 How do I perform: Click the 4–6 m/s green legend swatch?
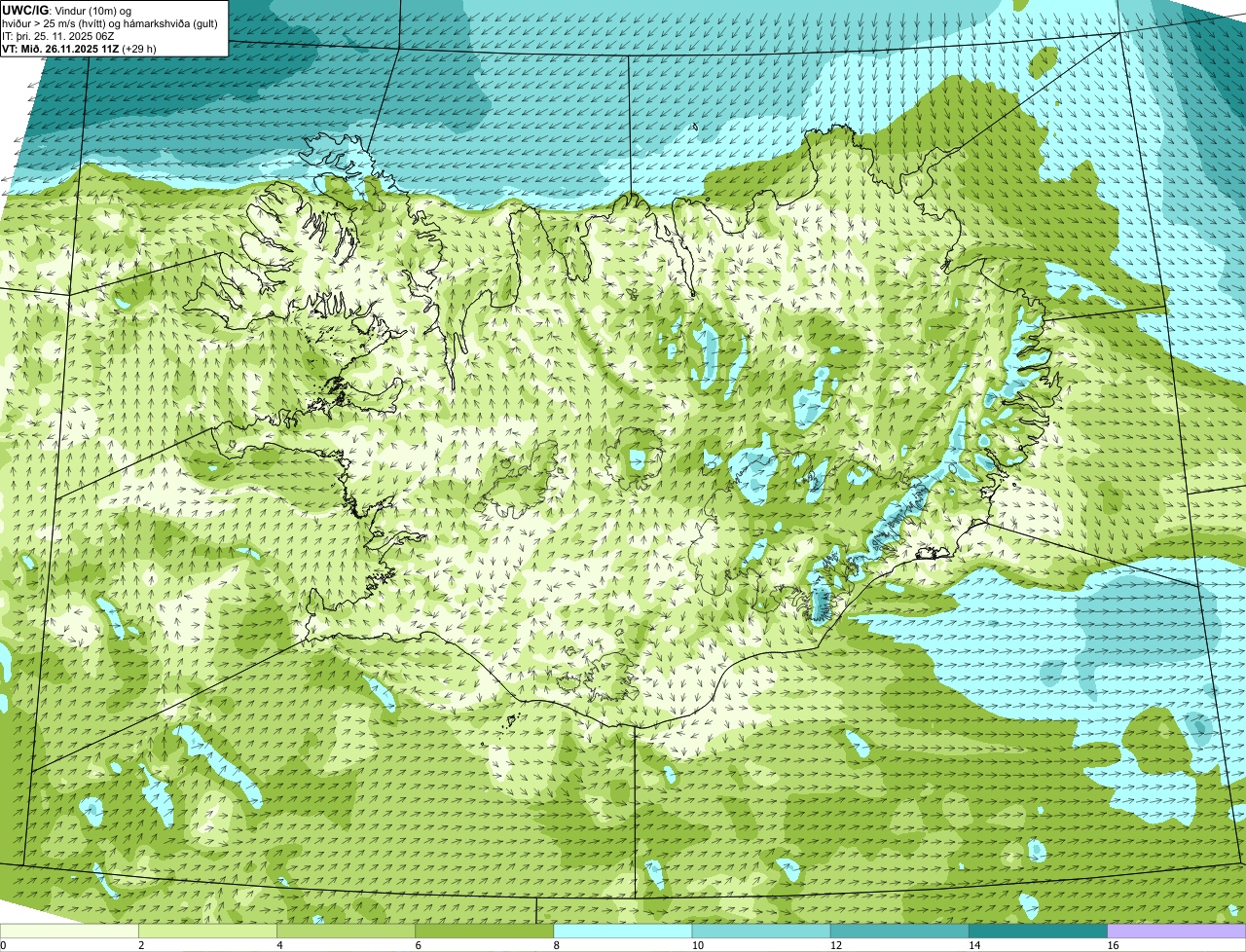point(346,931)
